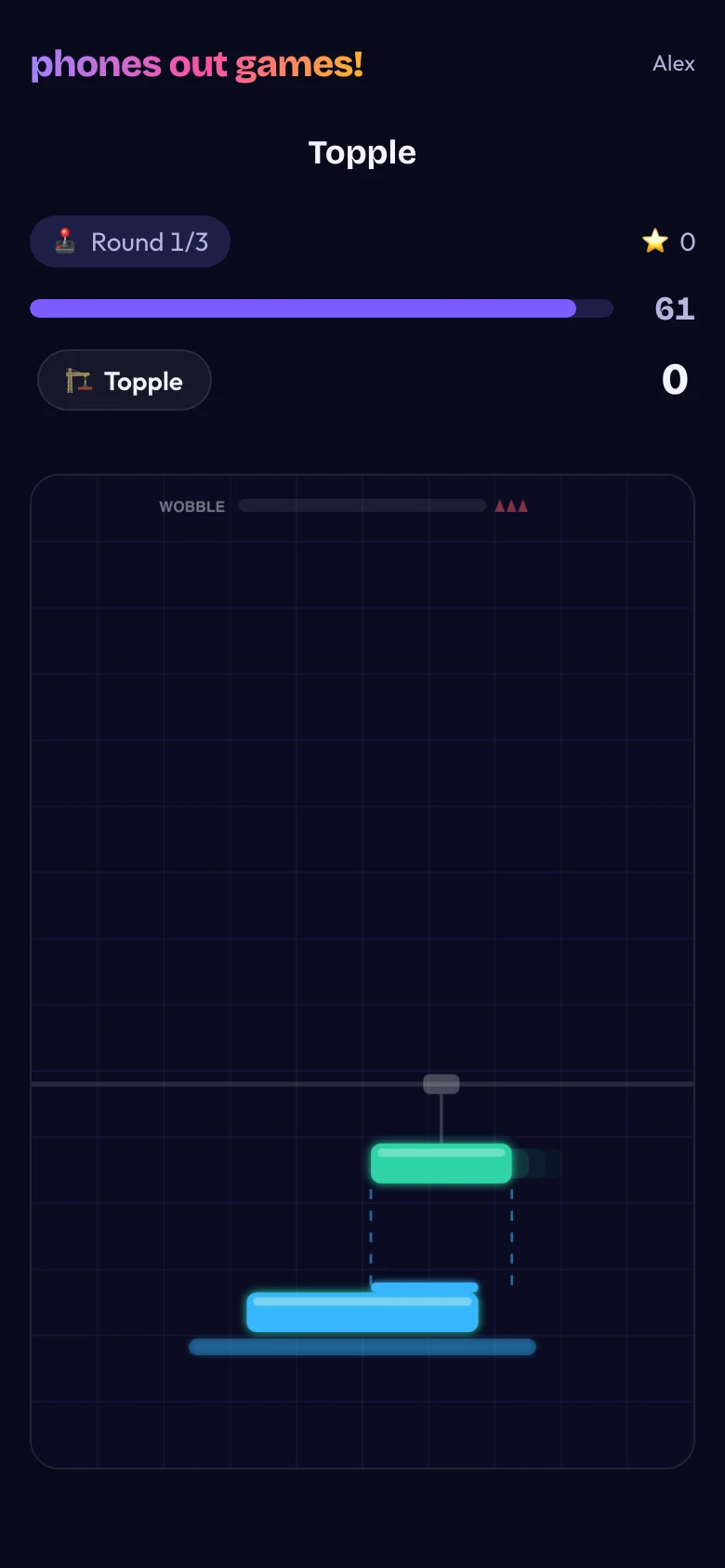
Task: Click the joystick icon beside Round 1/3
Action: tap(64, 242)
